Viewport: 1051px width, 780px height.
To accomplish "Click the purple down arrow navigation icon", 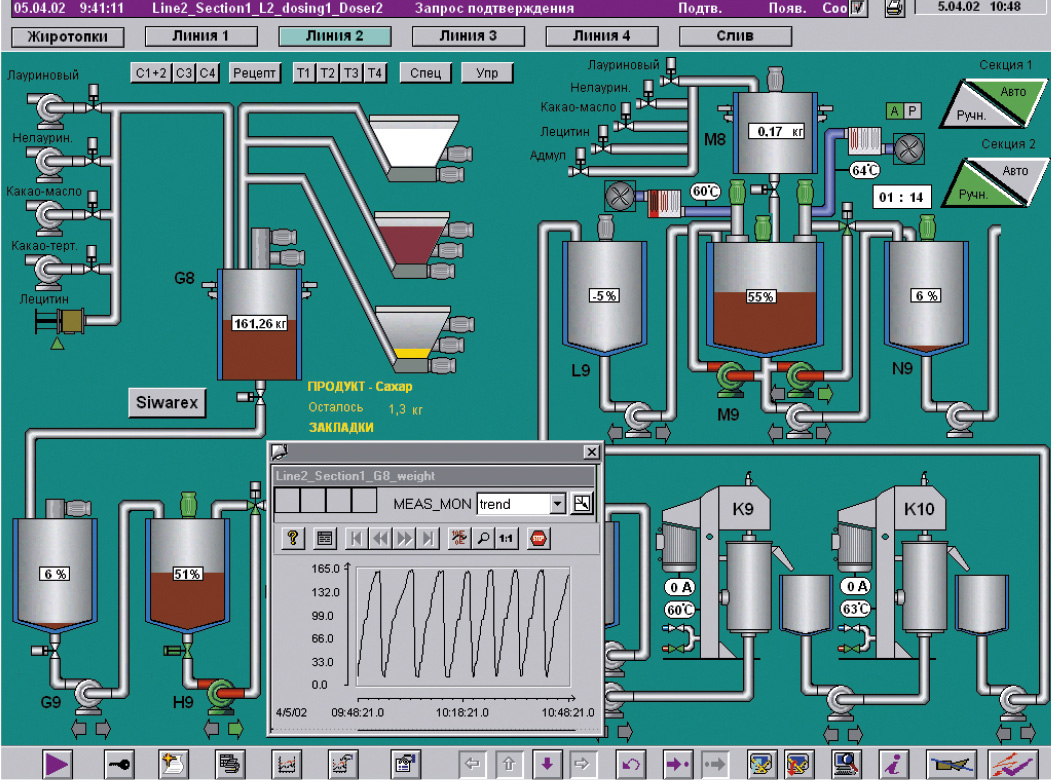I will [546, 764].
